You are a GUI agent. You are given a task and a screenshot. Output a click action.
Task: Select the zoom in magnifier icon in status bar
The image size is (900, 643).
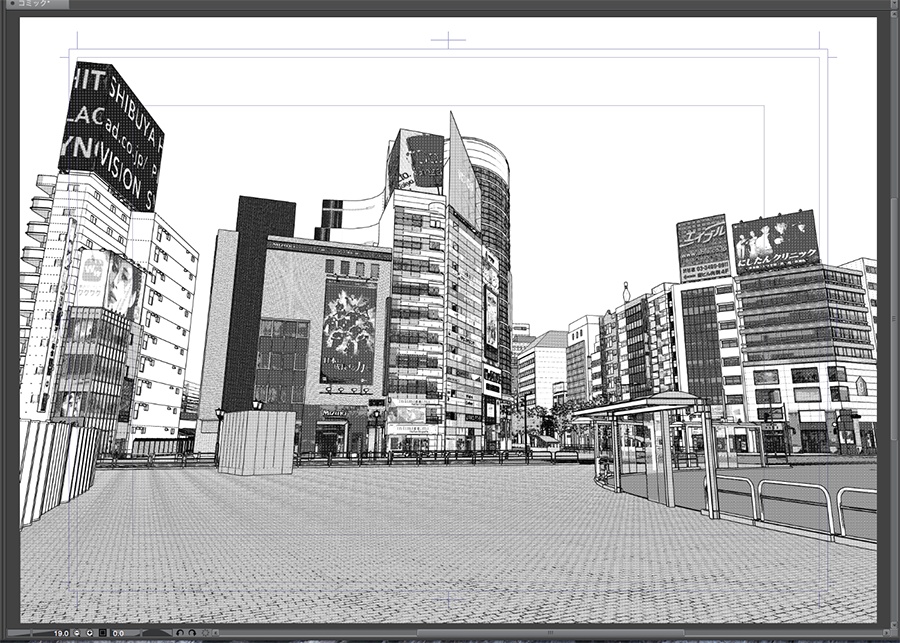pyautogui.click(x=89, y=632)
